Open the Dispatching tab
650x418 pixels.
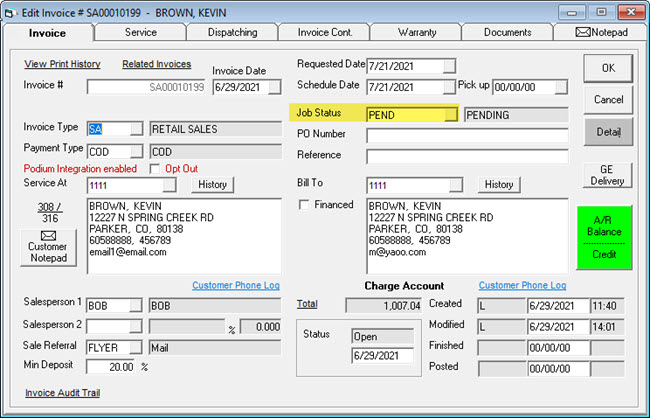pos(232,32)
